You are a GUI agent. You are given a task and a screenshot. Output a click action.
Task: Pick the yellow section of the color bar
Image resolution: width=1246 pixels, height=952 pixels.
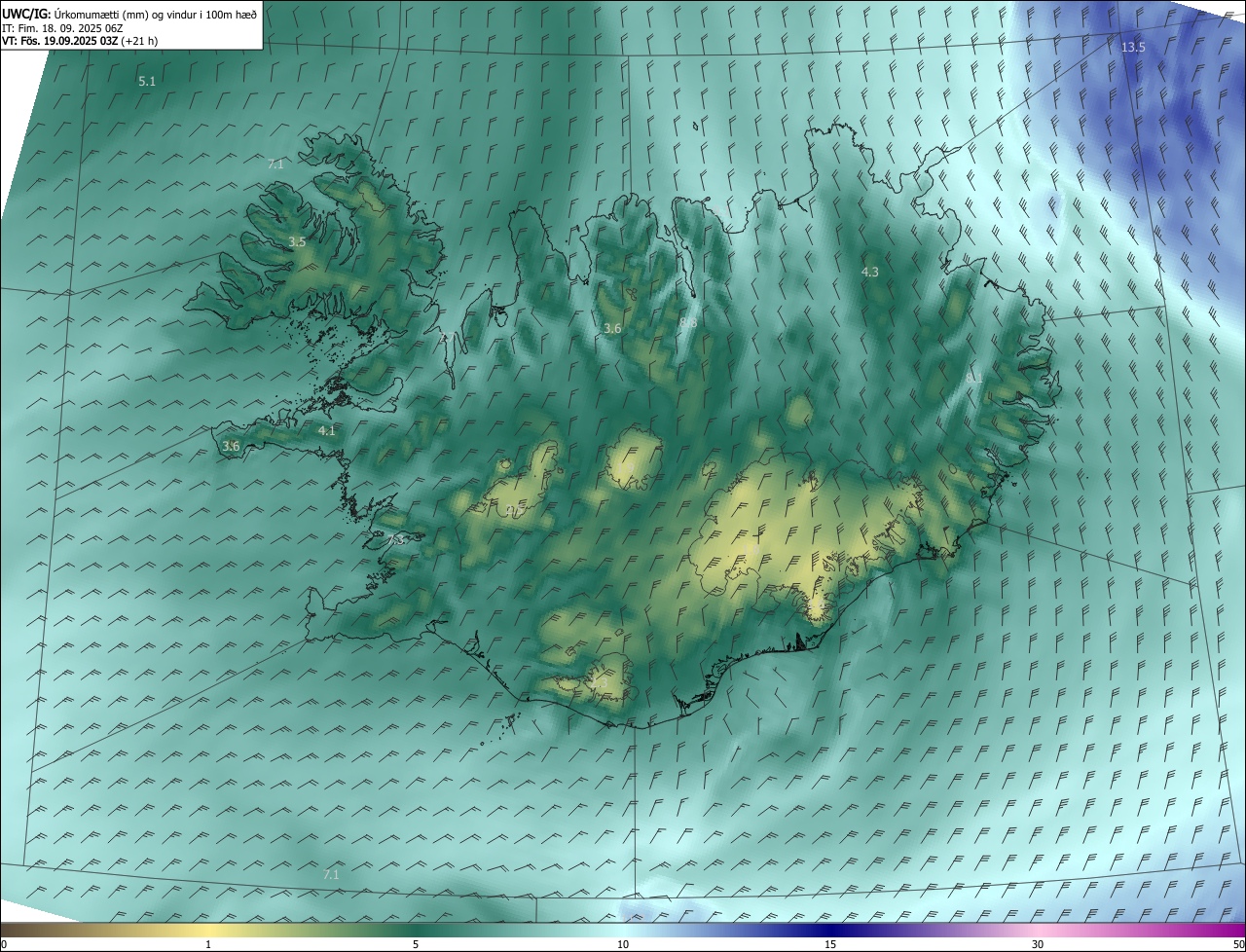208,930
